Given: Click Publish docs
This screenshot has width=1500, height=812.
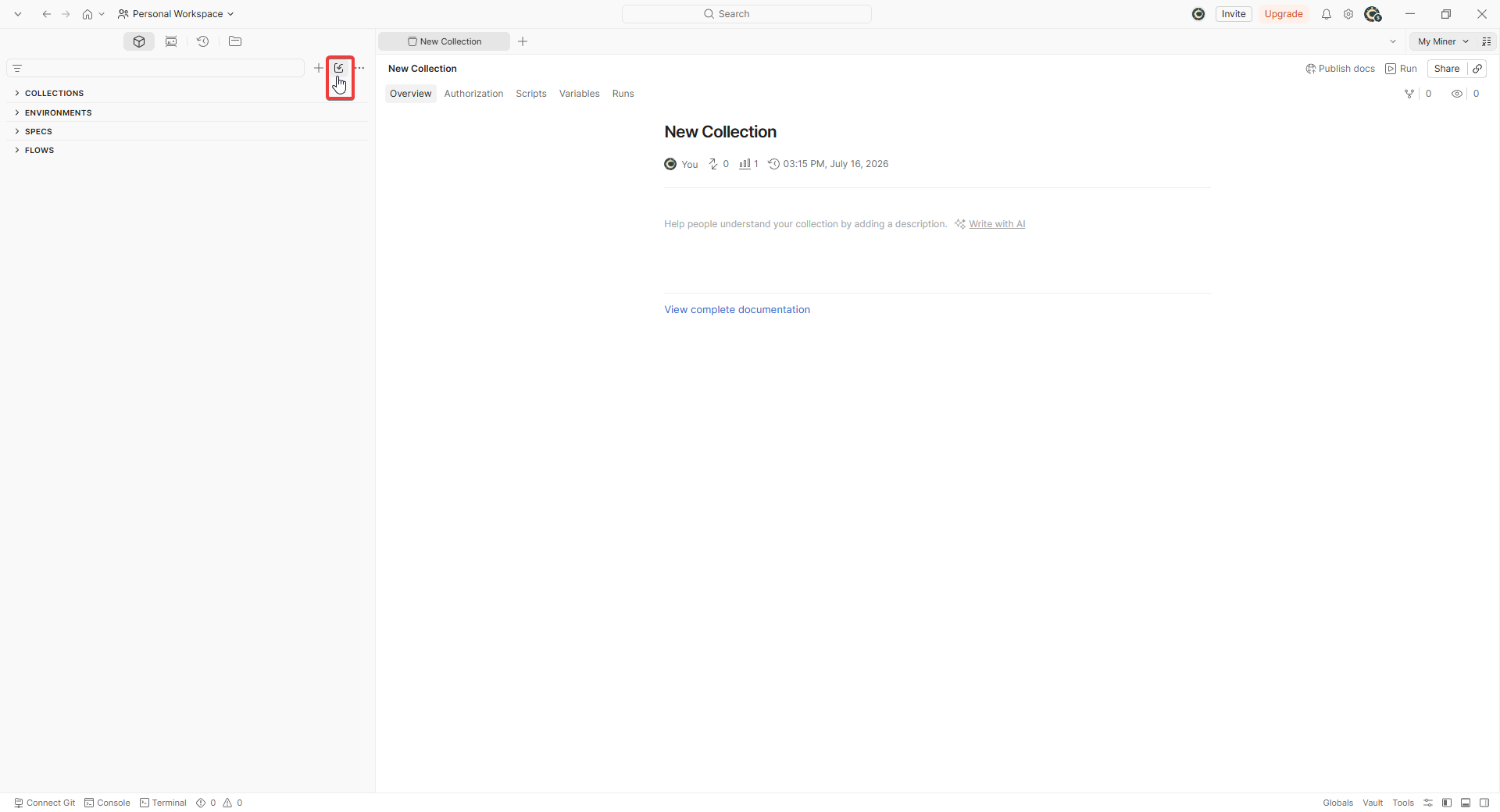Looking at the screenshot, I should (x=1340, y=69).
